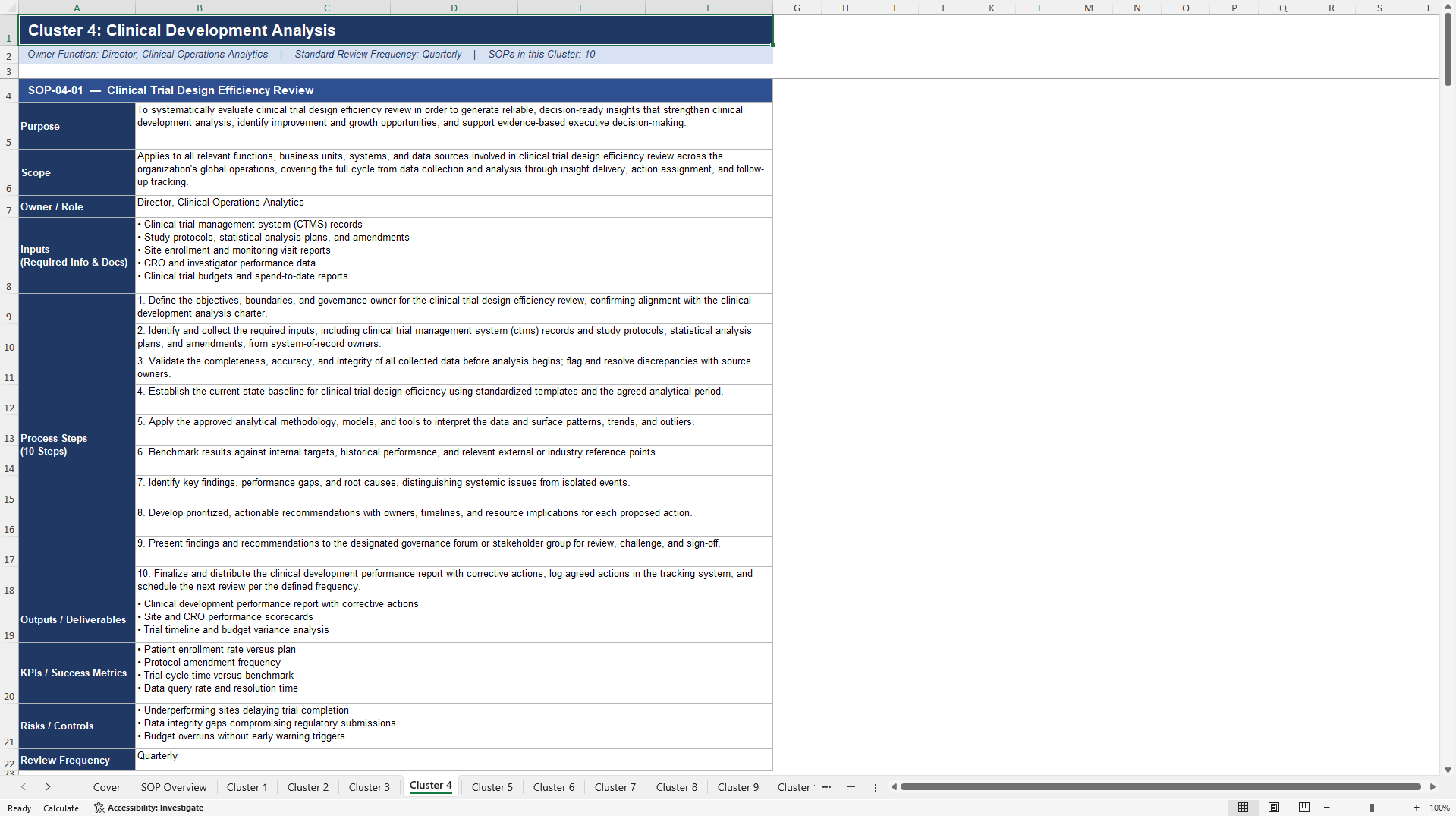The image size is (1456, 816).
Task: Click the Review Frequency label cell
Action: point(77,760)
